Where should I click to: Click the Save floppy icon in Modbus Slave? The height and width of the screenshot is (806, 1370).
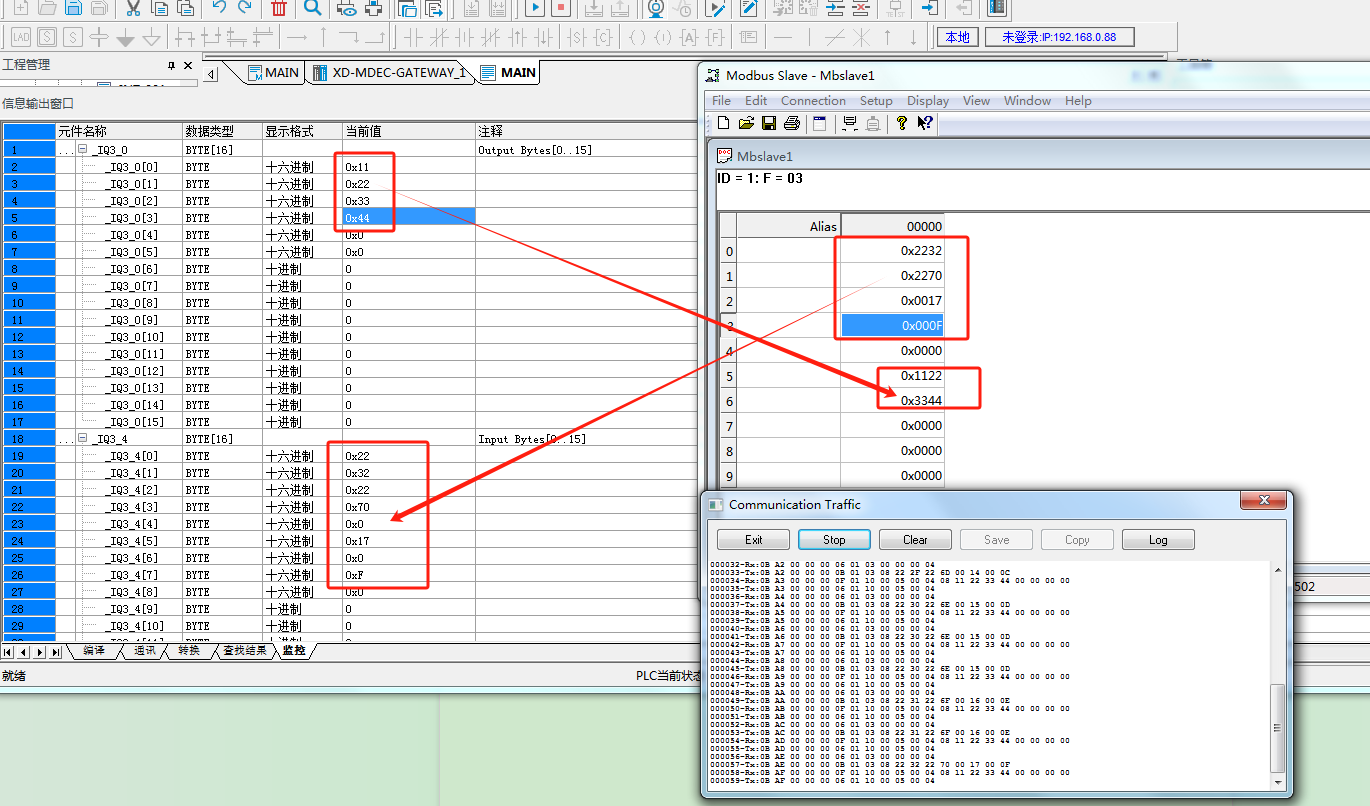pos(769,123)
